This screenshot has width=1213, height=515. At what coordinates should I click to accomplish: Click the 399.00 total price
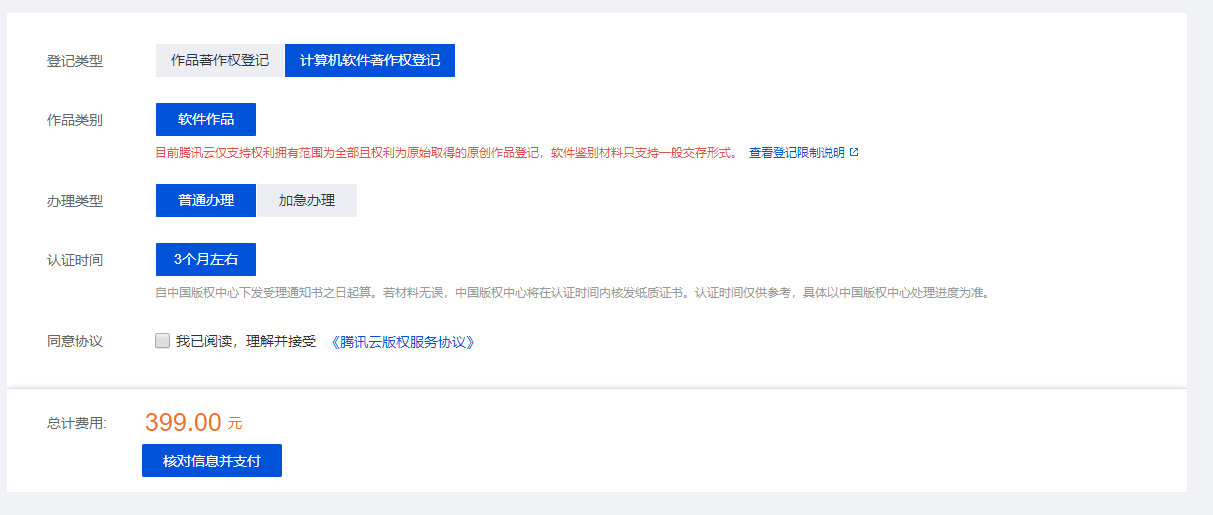coord(183,422)
